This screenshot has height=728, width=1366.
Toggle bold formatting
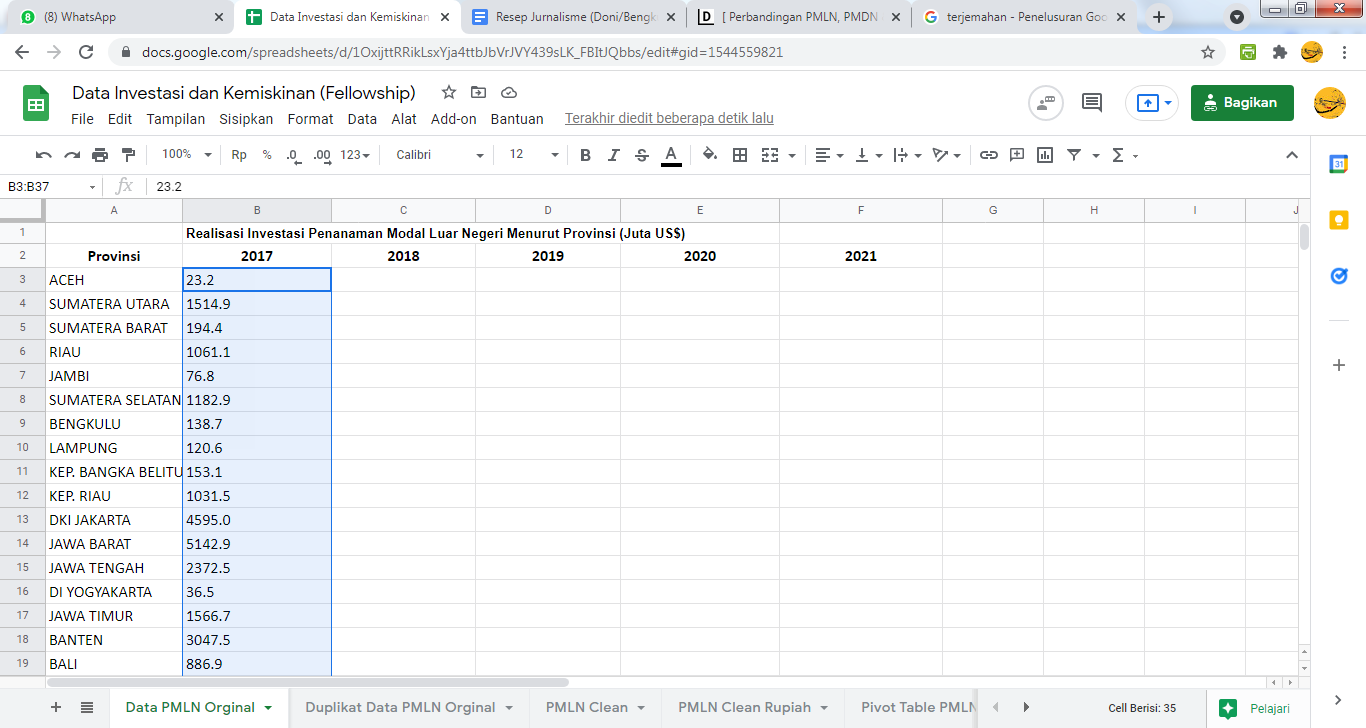click(x=585, y=155)
